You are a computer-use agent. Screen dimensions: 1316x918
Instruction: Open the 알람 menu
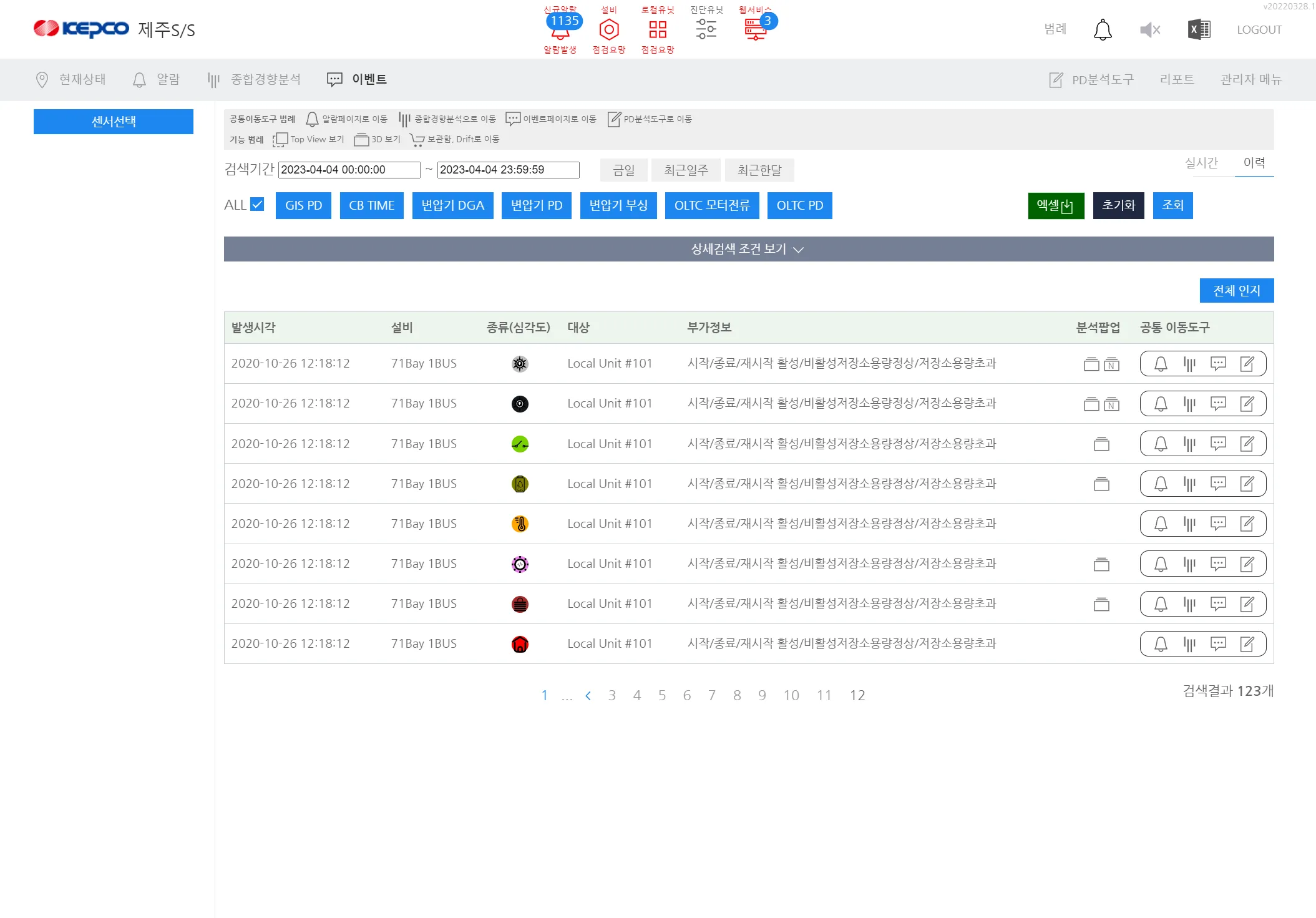(156, 79)
